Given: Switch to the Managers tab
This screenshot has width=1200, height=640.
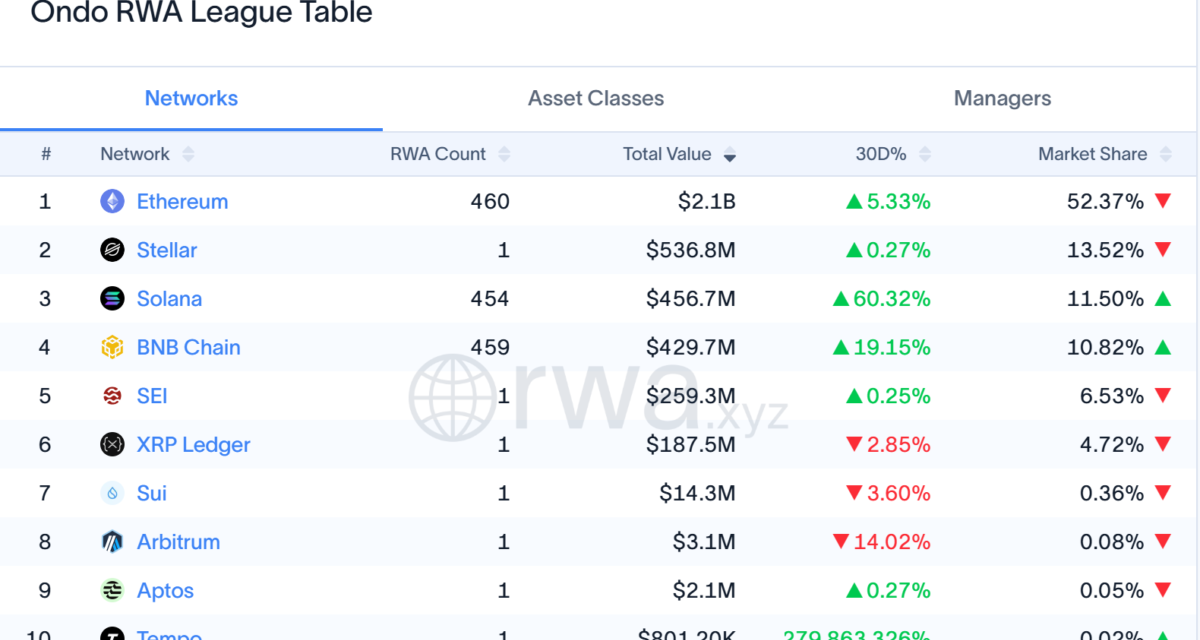Looking at the screenshot, I should pyautogui.click(x=1002, y=98).
